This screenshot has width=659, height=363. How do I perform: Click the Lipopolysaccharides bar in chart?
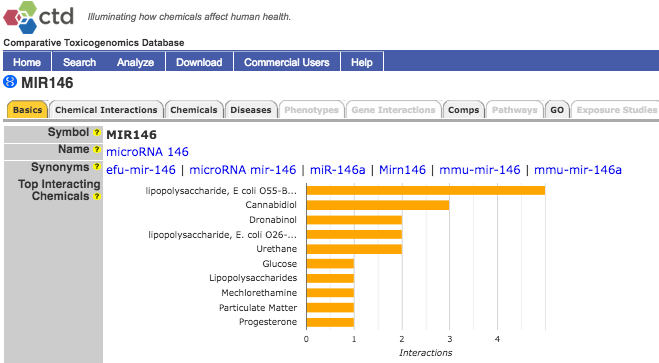coord(330,278)
